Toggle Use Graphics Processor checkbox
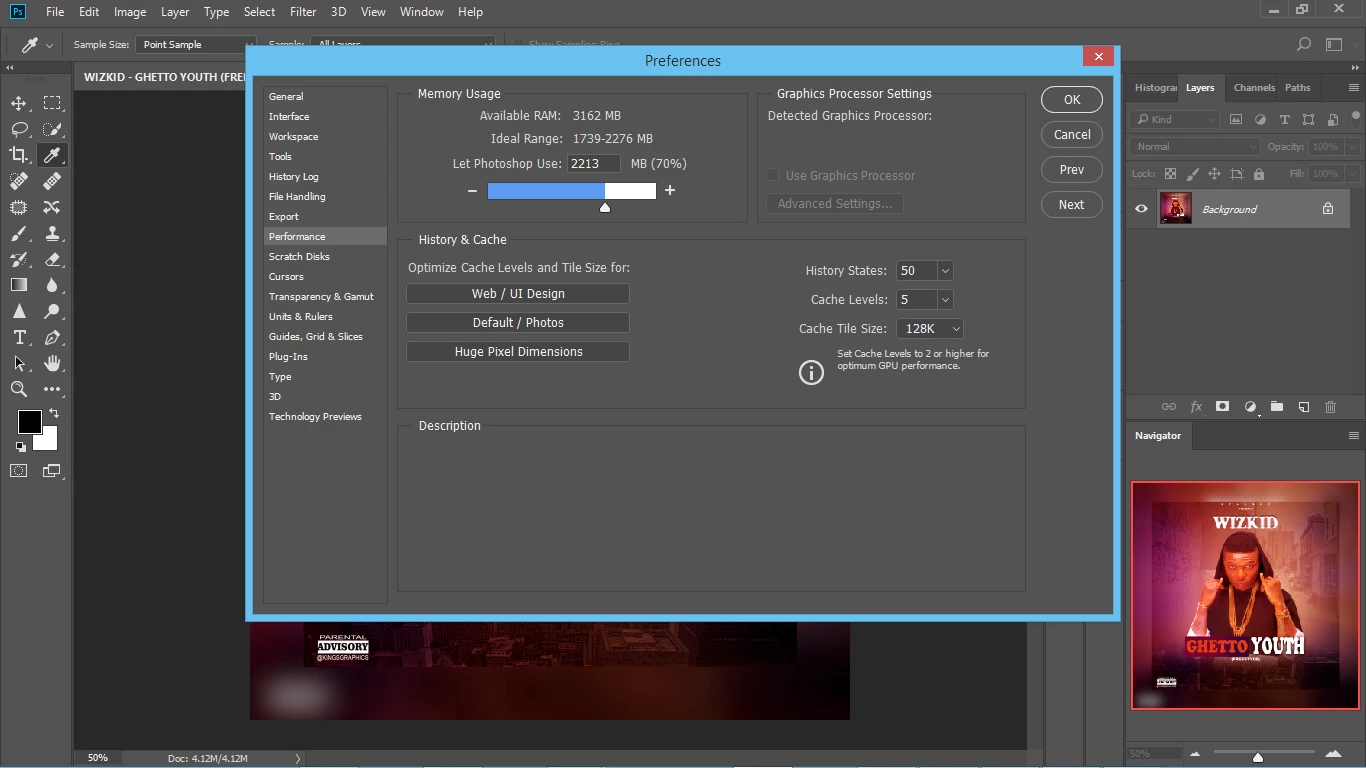 [772, 175]
